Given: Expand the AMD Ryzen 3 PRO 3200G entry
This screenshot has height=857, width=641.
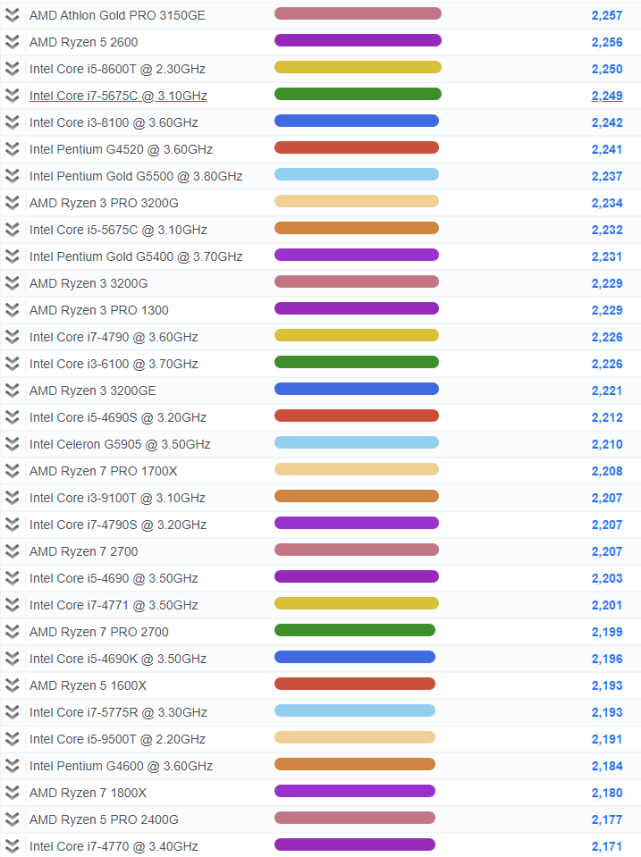Looking at the screenshot, I should (x=12, y=203).
